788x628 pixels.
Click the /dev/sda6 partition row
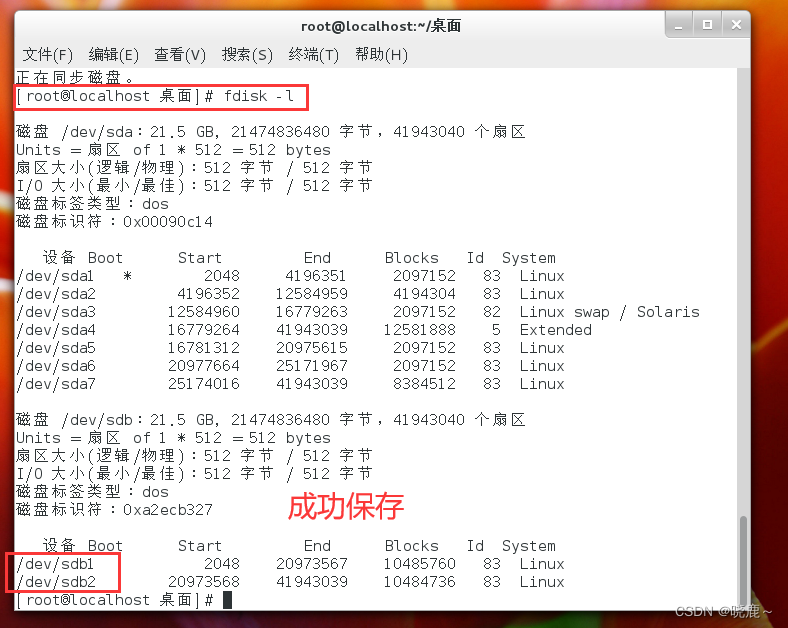290,366
